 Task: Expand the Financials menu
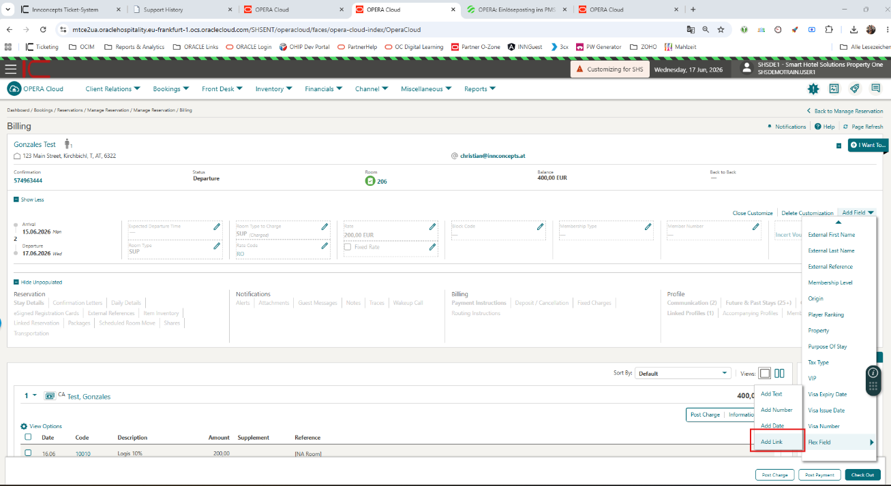pyautogui.click(x=323, y=89)
